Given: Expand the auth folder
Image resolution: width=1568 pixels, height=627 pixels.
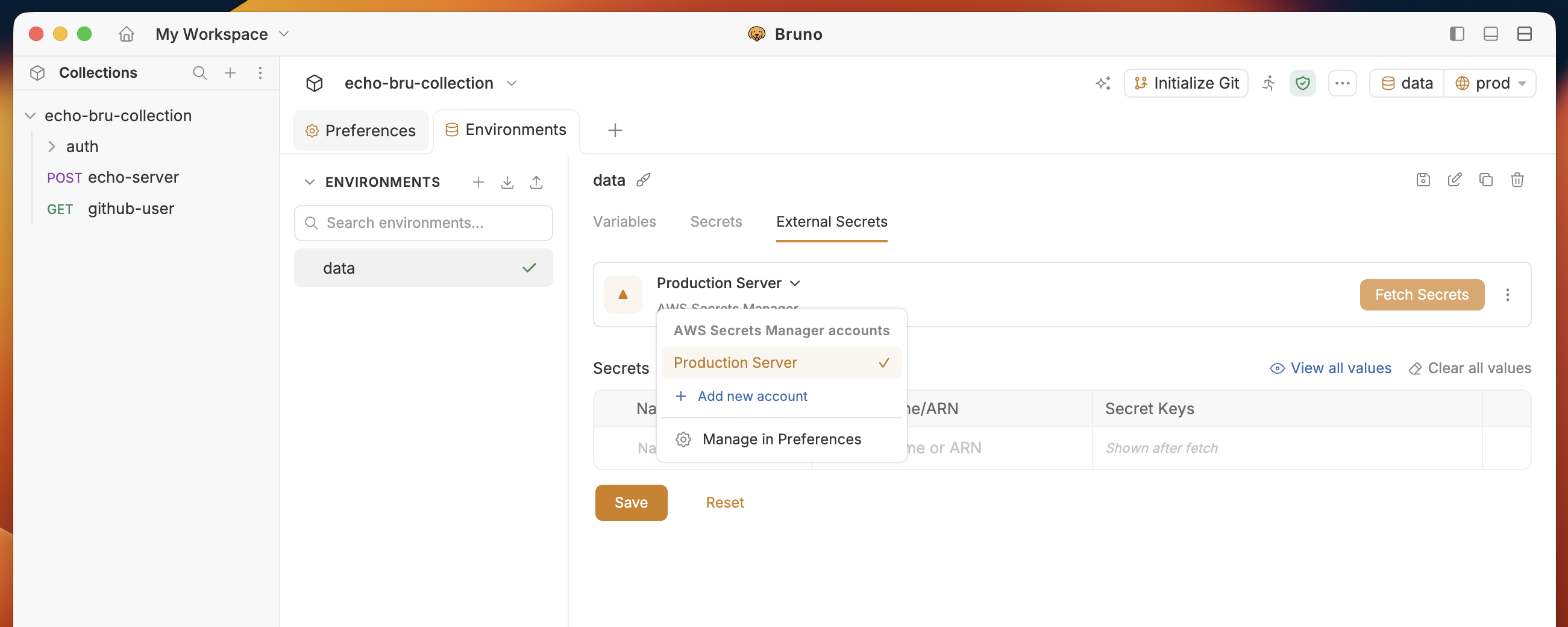Looking at the screenshot, I should pos(52,147).
